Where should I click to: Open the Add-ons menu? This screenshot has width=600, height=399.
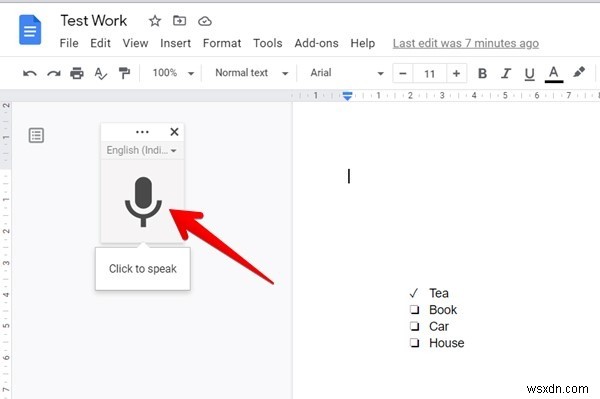pyautogui.click(x=316, y=43)
